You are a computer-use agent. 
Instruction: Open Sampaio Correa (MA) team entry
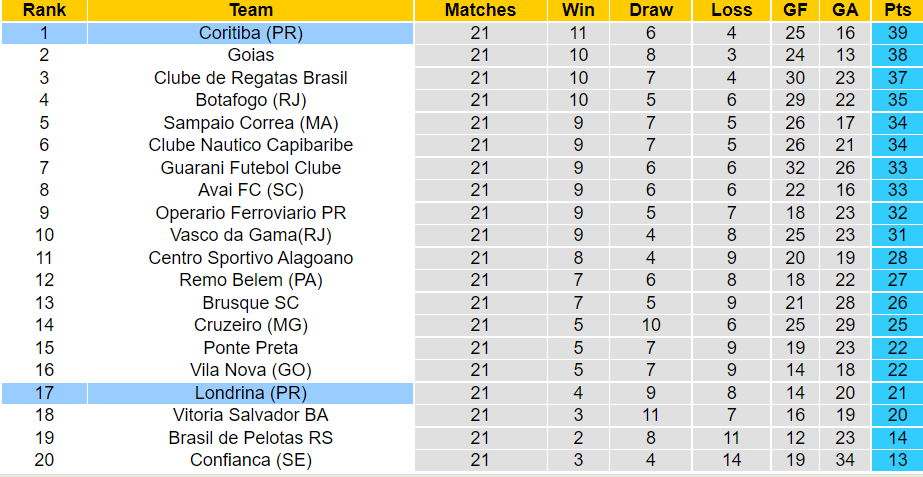pyautogui.click(x=250, y=123)
